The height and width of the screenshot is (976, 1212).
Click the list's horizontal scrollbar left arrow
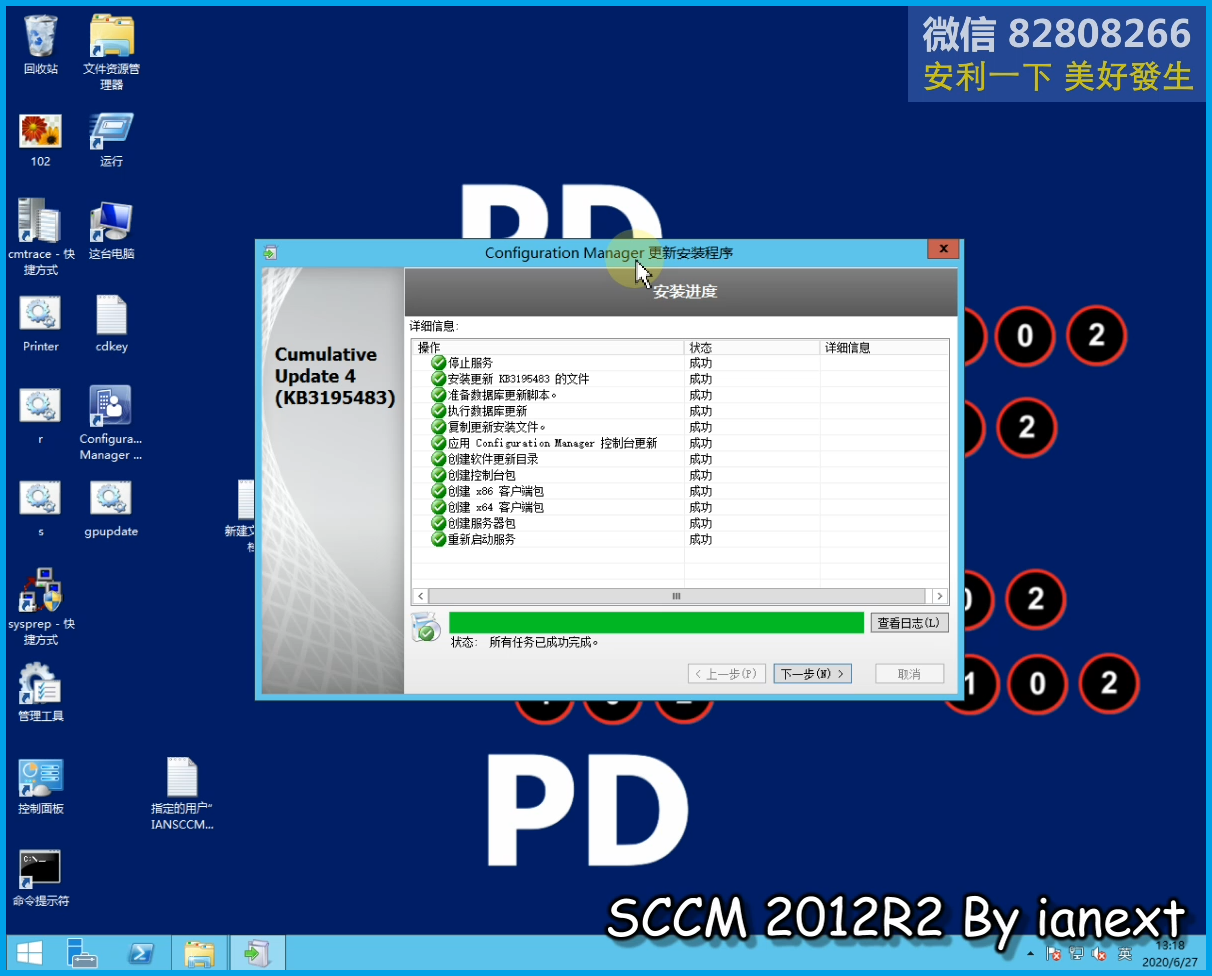(421, 596)
